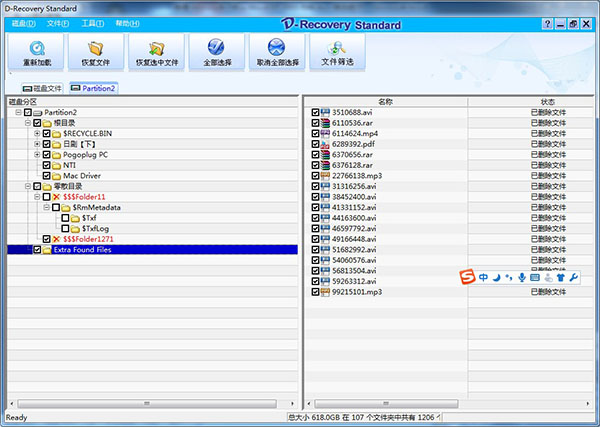This screenshot has width=600, height=427.
Task: Sort files by the 名称 column header
Action: click(385, 102)
